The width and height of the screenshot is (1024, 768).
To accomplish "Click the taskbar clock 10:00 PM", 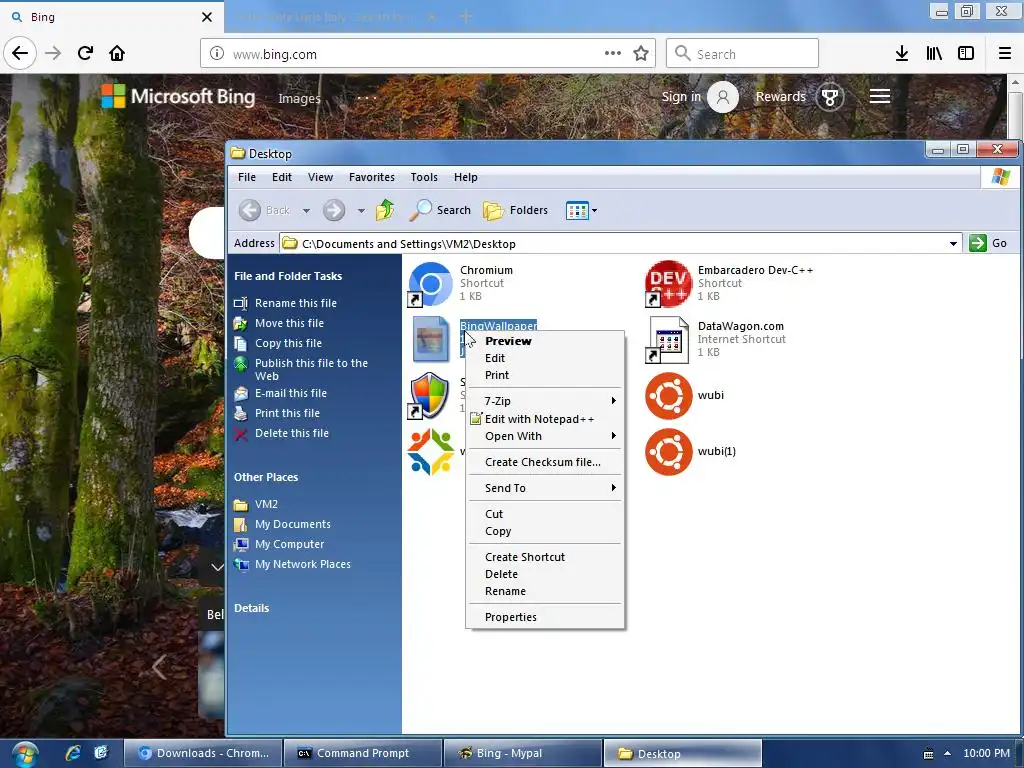I will (x=986, y=753).
